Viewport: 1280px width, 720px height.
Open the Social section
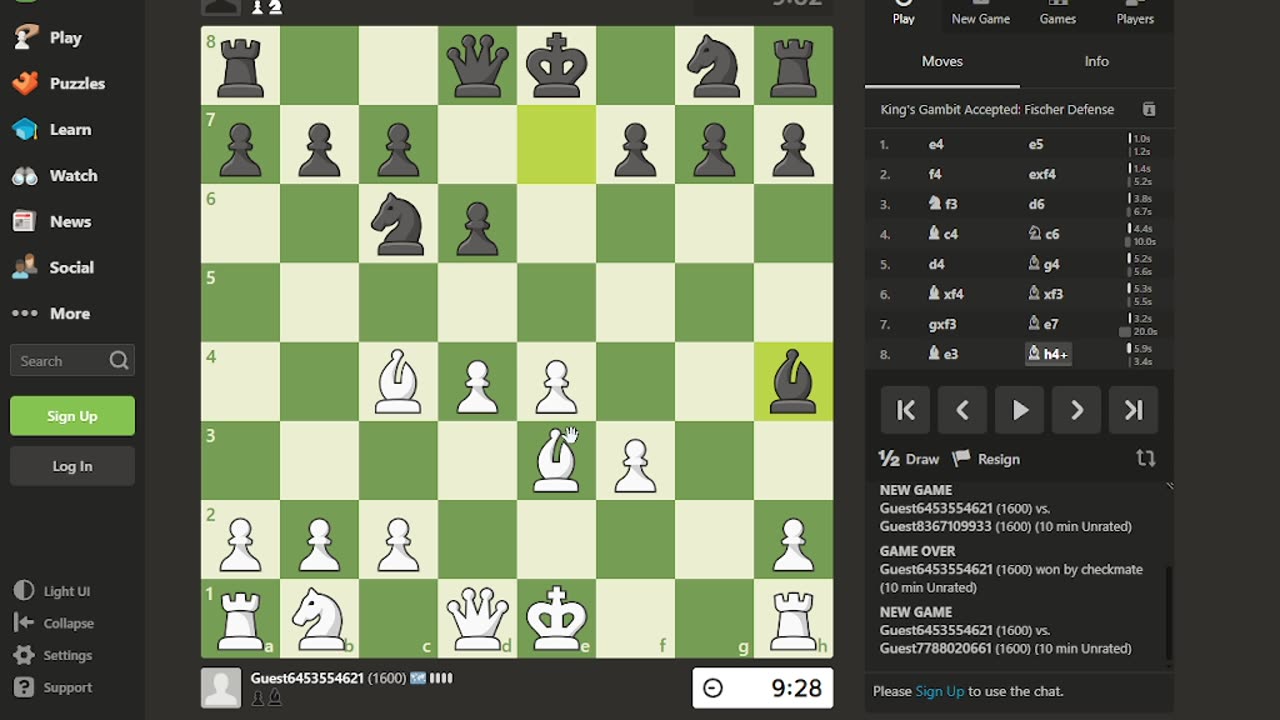pyautogui.click(x=53, y=268)
